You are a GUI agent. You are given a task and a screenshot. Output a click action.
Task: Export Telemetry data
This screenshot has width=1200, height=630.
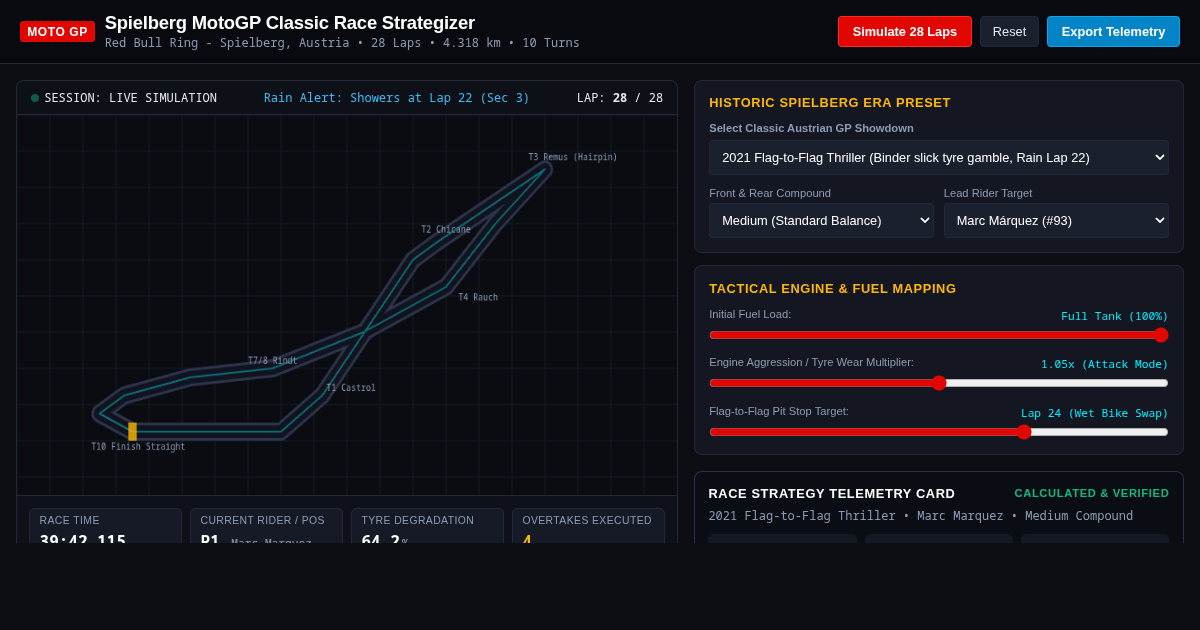point(1113,31)
